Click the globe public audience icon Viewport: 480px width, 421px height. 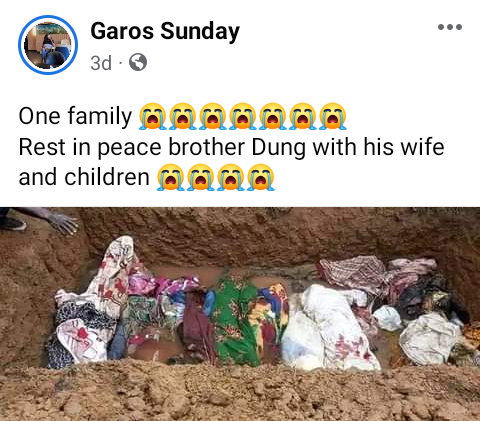[138, 62]
